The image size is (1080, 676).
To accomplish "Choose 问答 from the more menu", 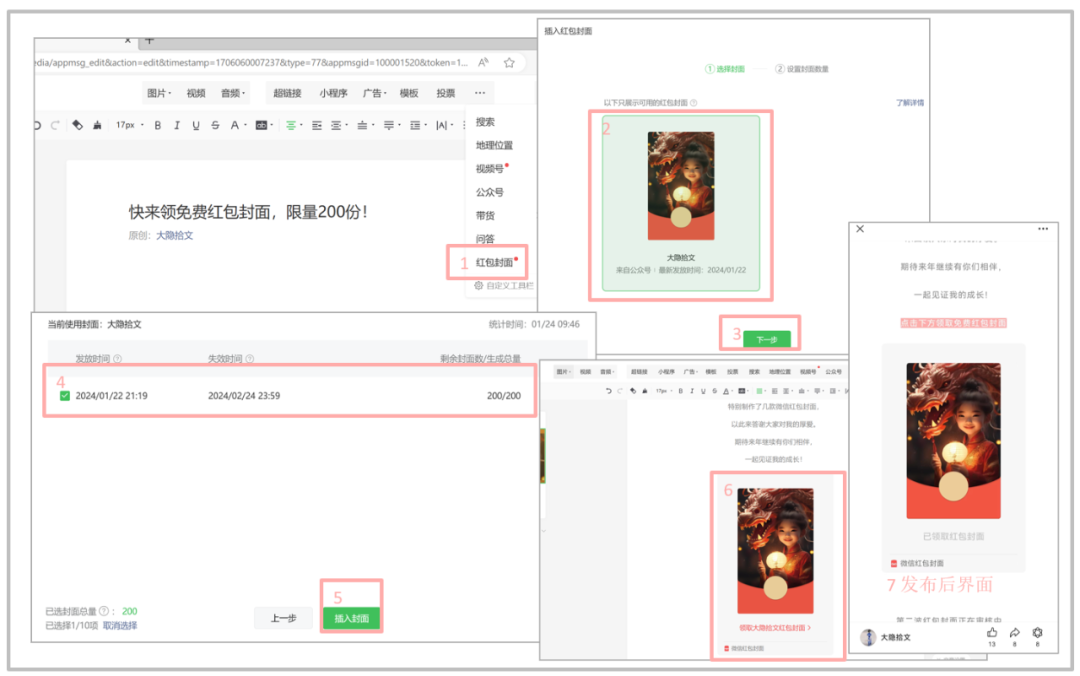I will click(x=485, y=239).
